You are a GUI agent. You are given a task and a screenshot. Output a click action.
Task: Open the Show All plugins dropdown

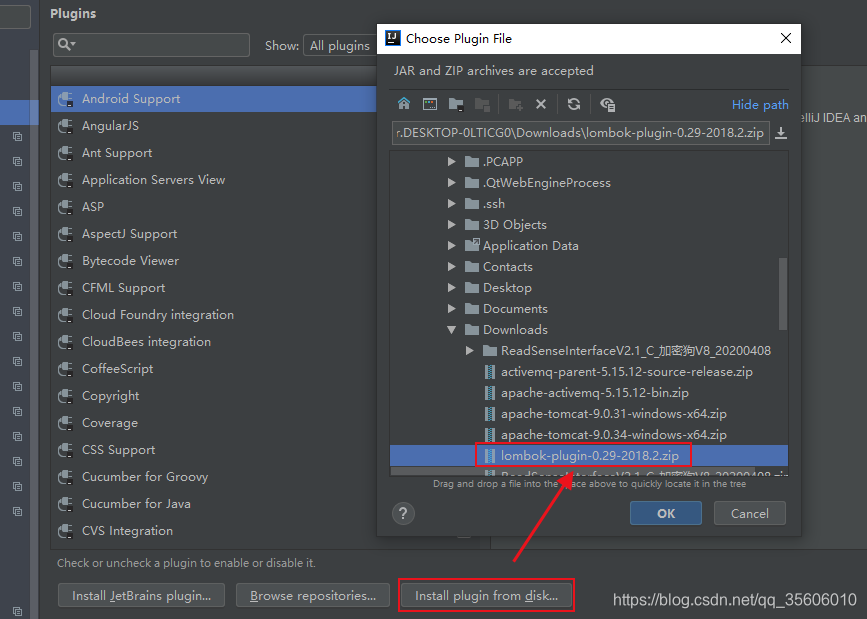click(x=340, y=45)
